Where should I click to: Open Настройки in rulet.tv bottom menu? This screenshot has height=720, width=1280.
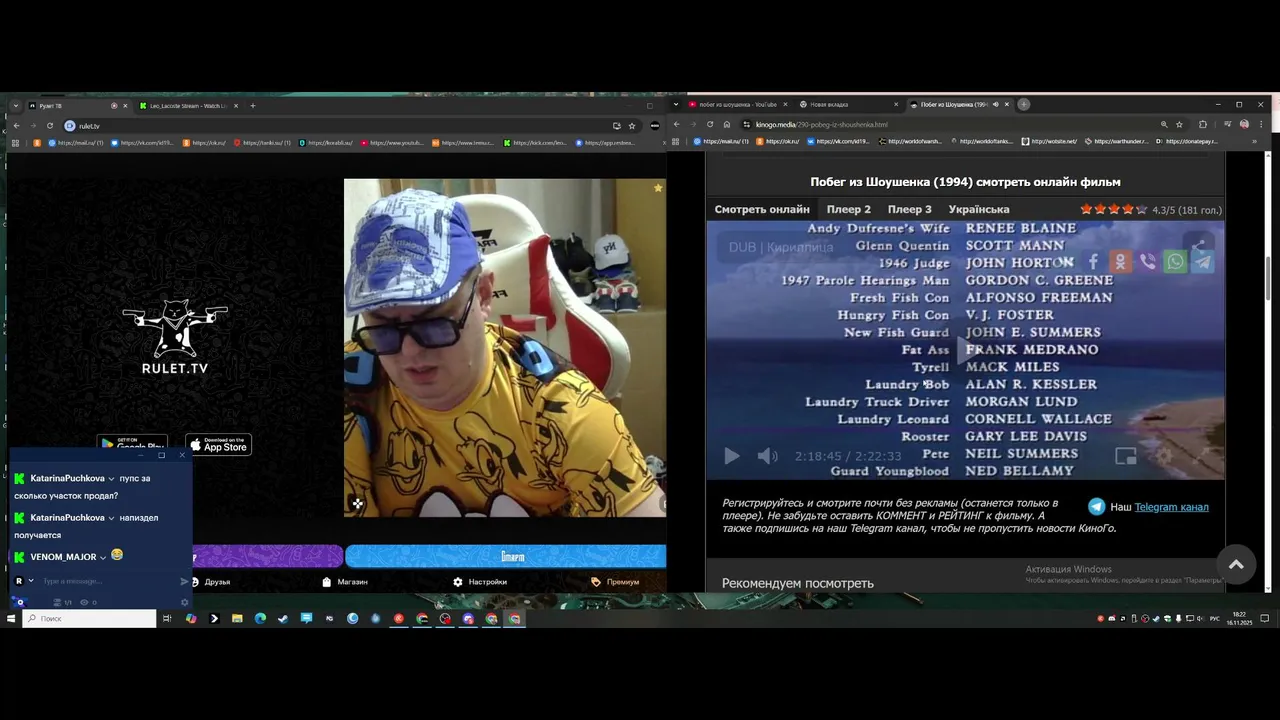pos(480,582)
